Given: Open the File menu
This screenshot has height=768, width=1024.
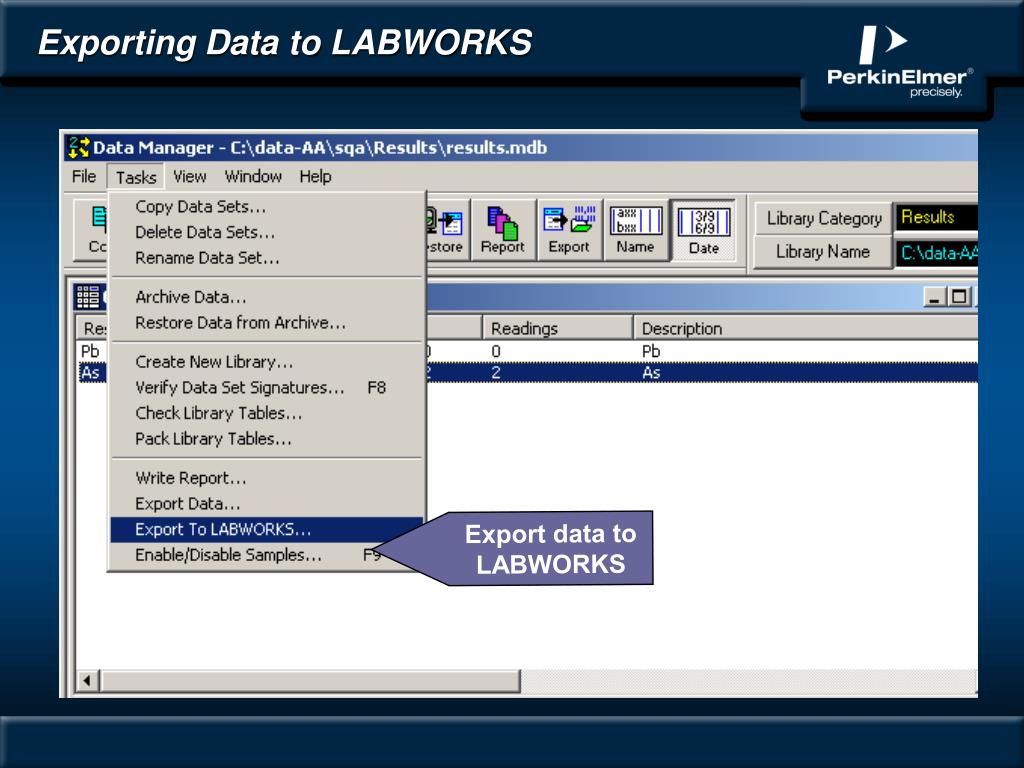Looking at the screenshot, I should (x=84, y=176).
